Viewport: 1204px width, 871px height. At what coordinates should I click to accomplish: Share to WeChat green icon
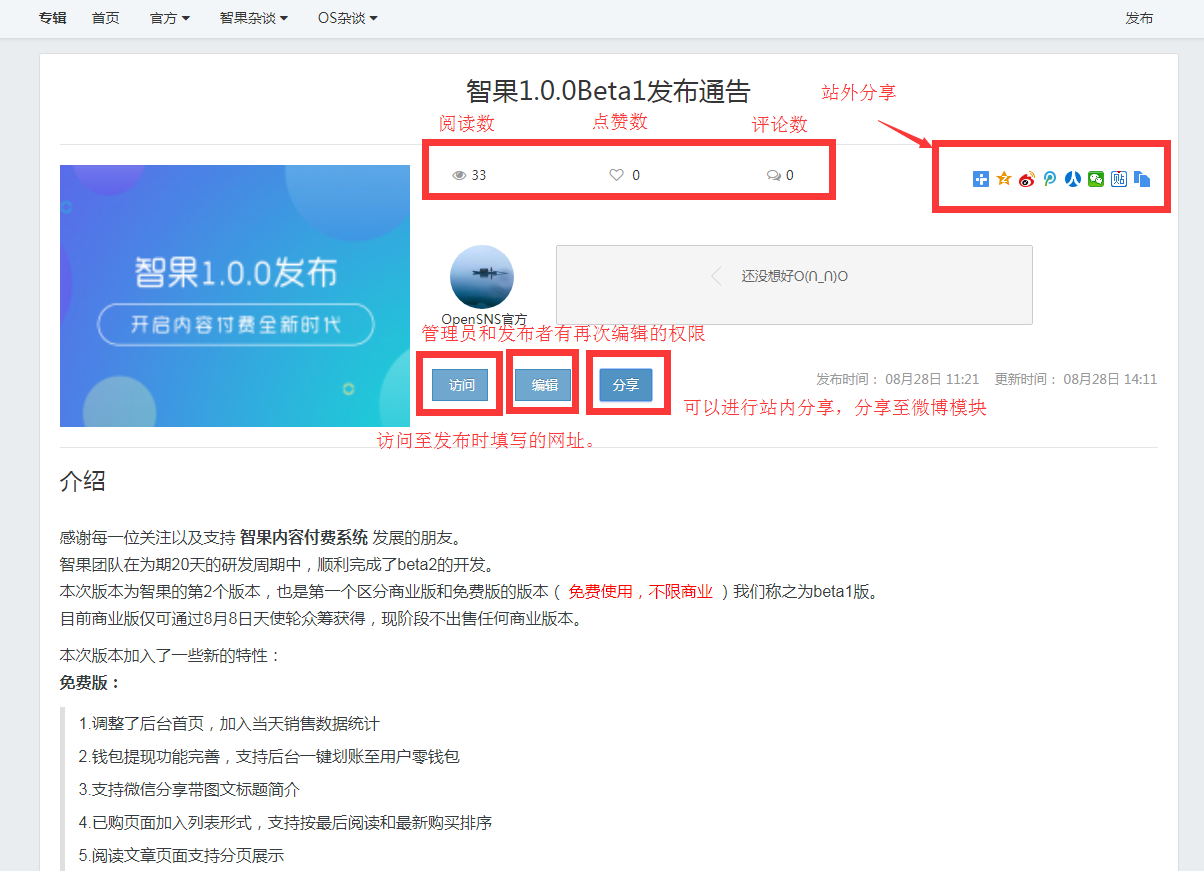click(1096, 179)
